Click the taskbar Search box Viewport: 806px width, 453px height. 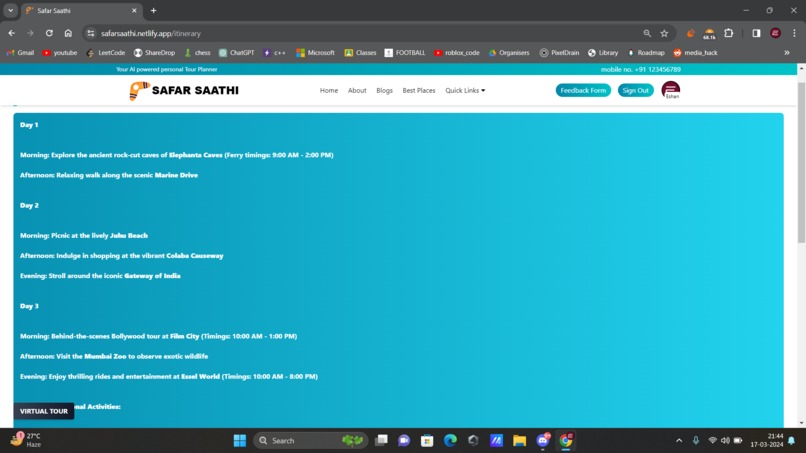click(310, 441)
